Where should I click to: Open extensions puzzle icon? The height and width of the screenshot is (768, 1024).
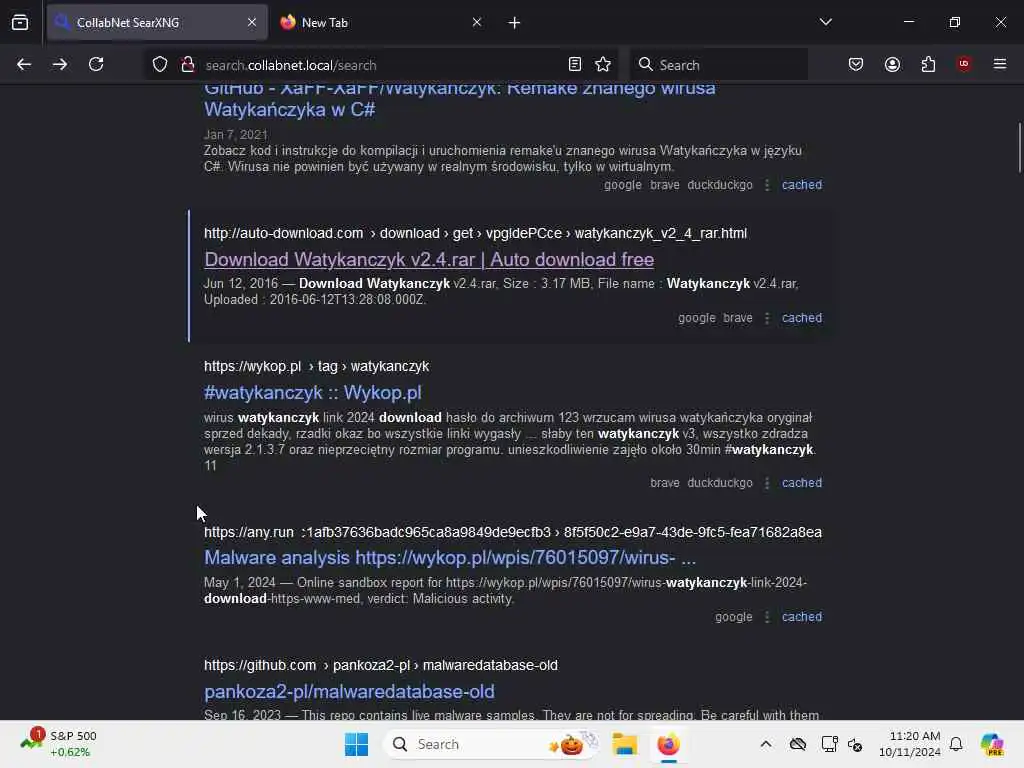coord(929,65)
